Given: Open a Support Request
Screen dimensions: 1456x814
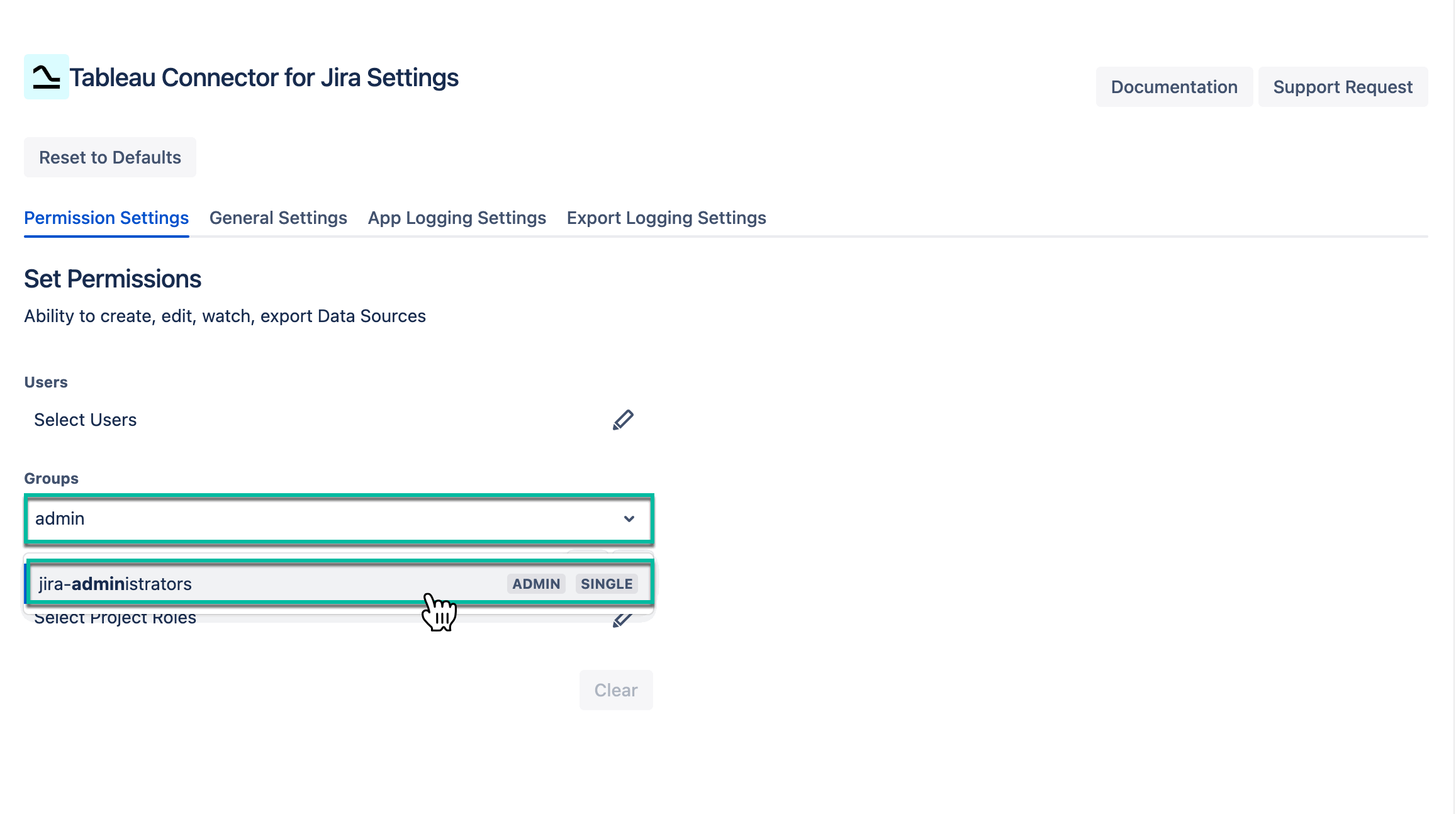Looking at the screenshot, I should [x=1343, y=86].
